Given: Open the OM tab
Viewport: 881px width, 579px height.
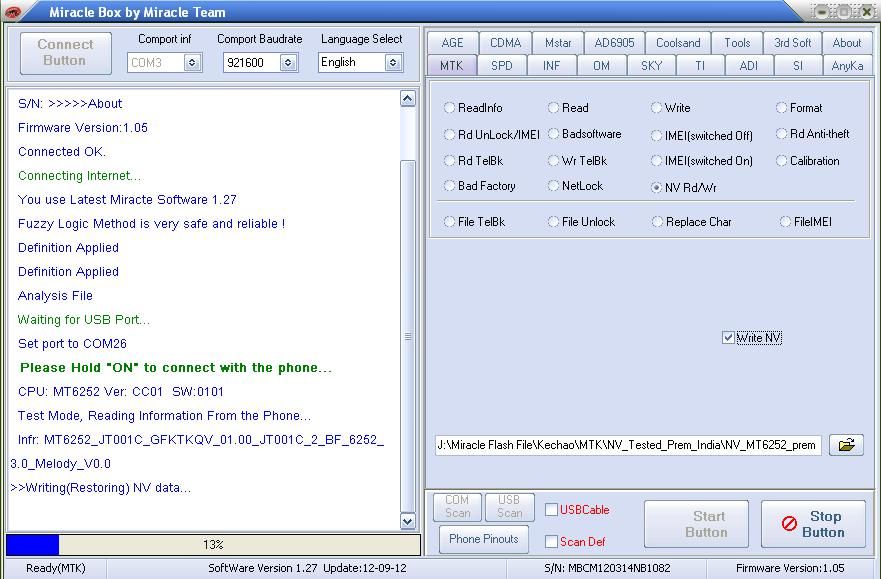Looking at the screenshot, I should pyautogui.click(x=601, y=66).
